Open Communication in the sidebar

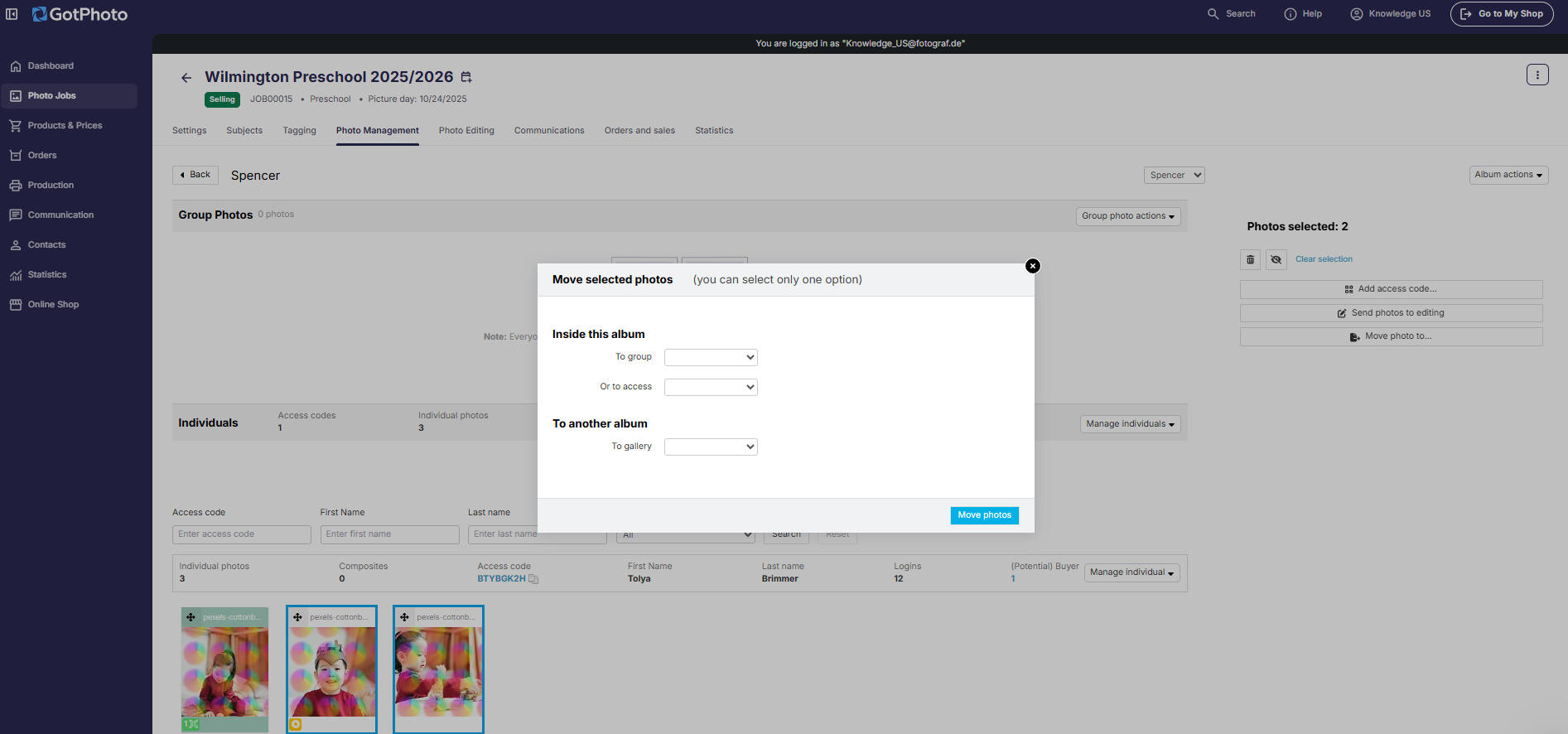[x=70, y=215]
